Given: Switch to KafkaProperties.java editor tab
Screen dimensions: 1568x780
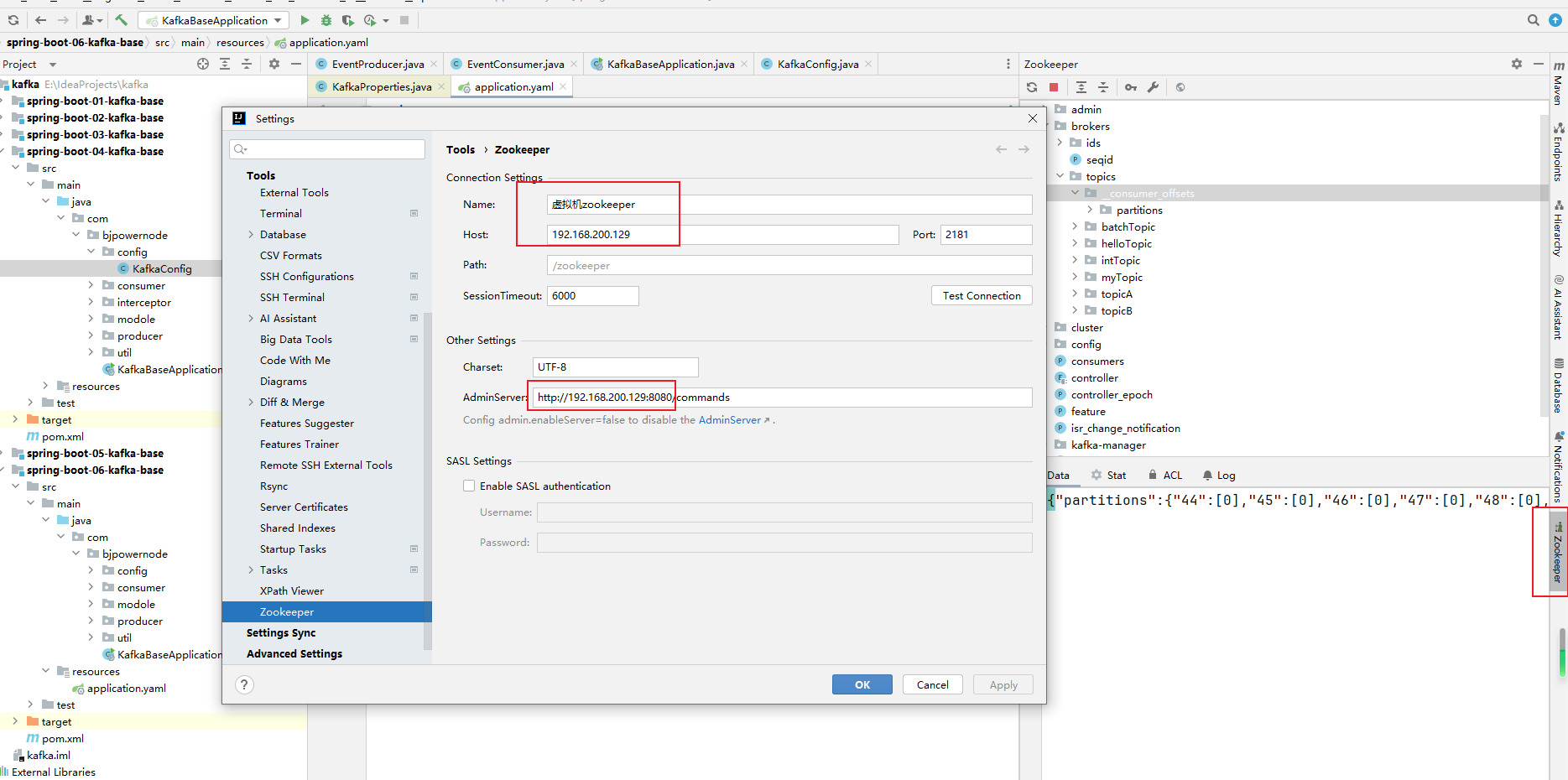Looking at the screenshot, I should click(382, 86).
